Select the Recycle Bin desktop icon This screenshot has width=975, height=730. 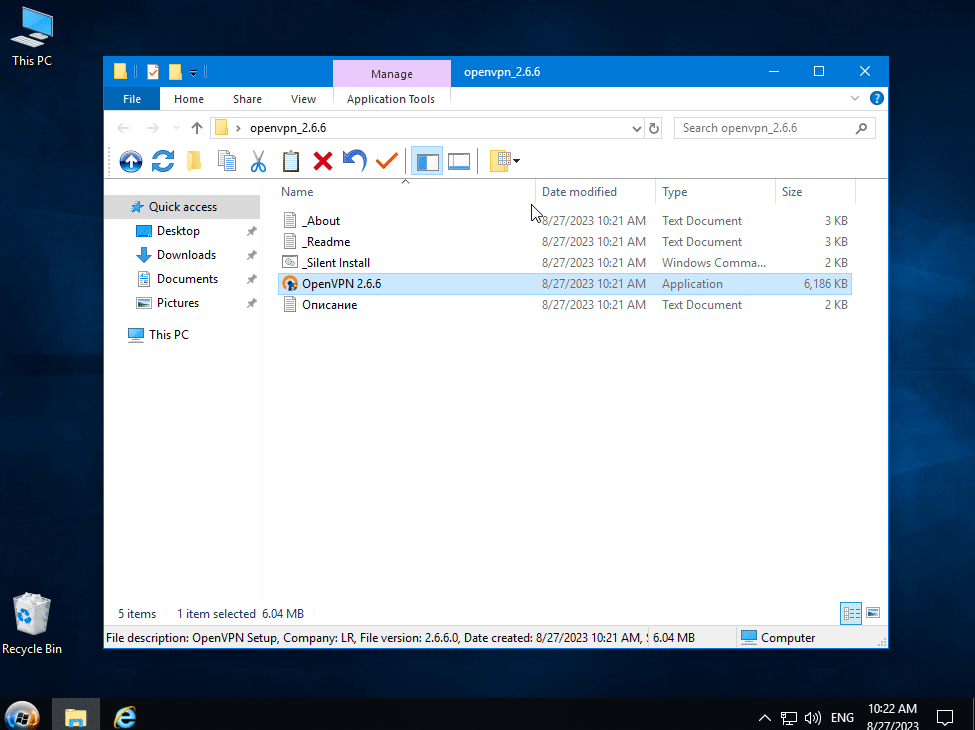pyautogui.click(x=32, y=624)
